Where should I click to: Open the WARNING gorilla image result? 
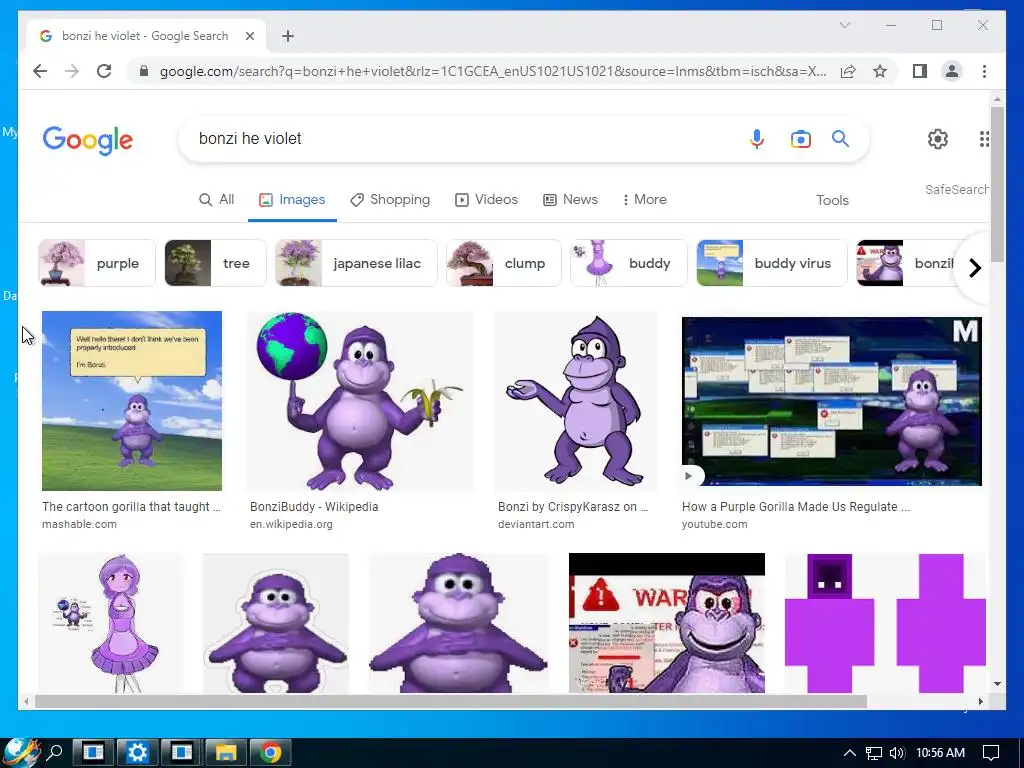coord(667,623)
